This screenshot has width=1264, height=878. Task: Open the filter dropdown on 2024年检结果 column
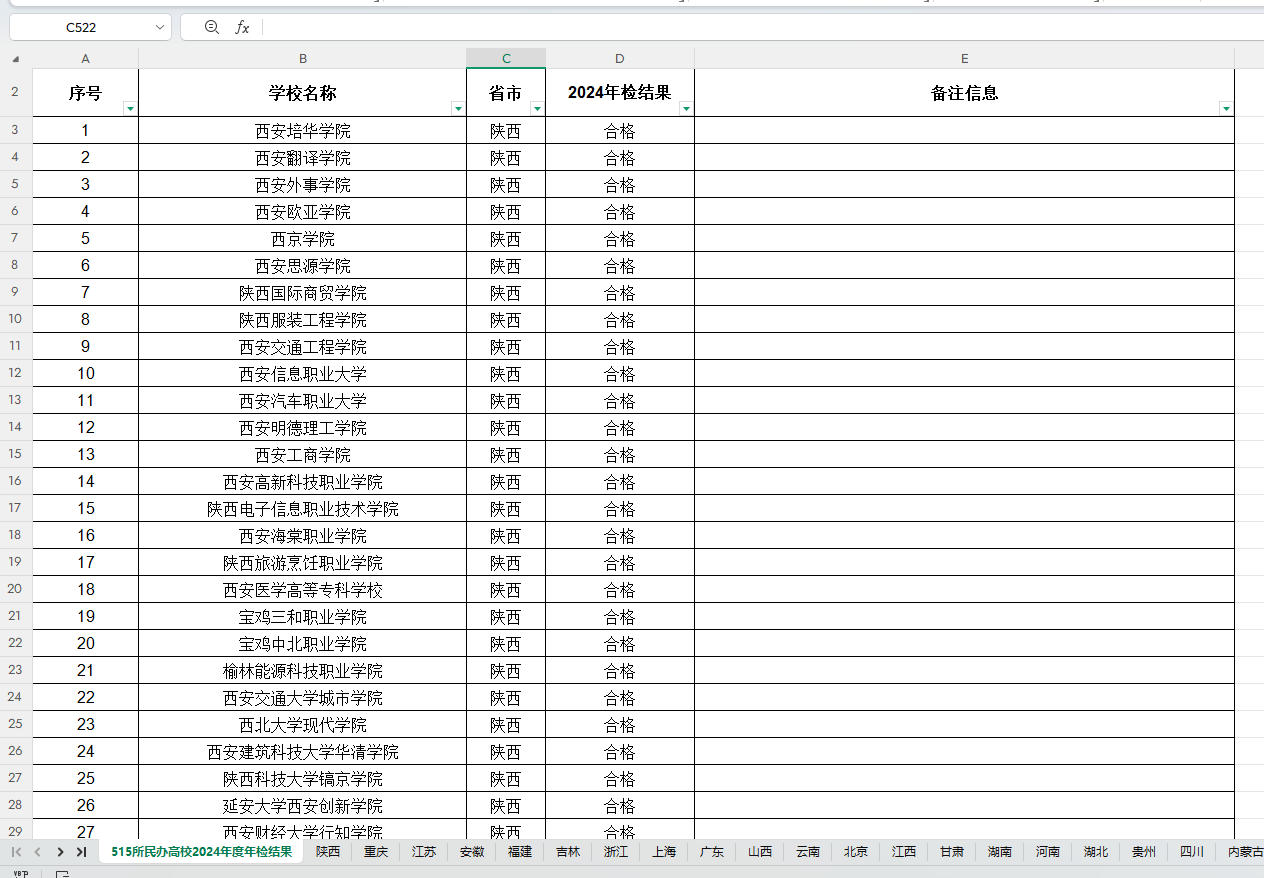point(684,107)
